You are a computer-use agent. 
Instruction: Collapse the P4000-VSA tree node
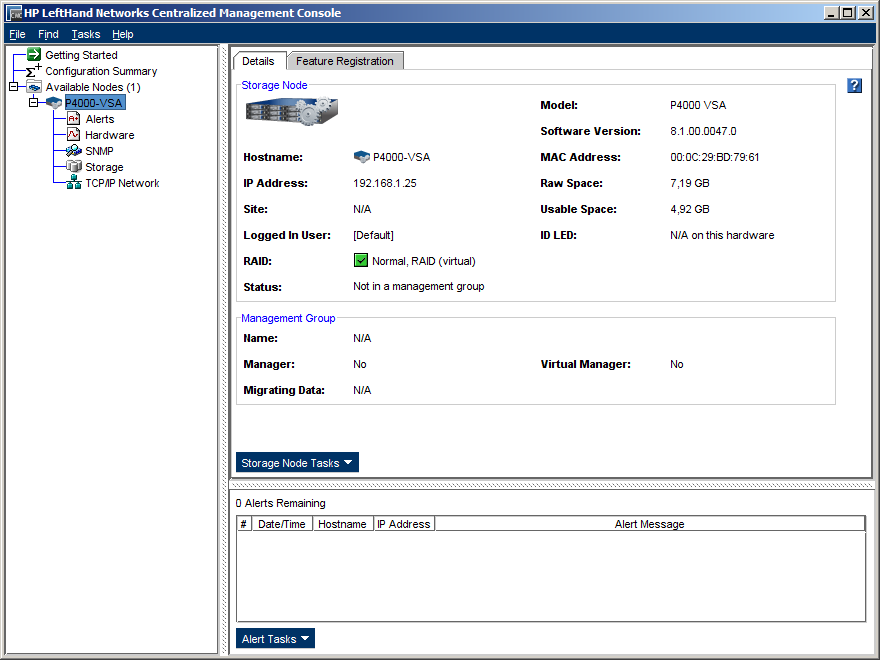[x=33, y=103]
